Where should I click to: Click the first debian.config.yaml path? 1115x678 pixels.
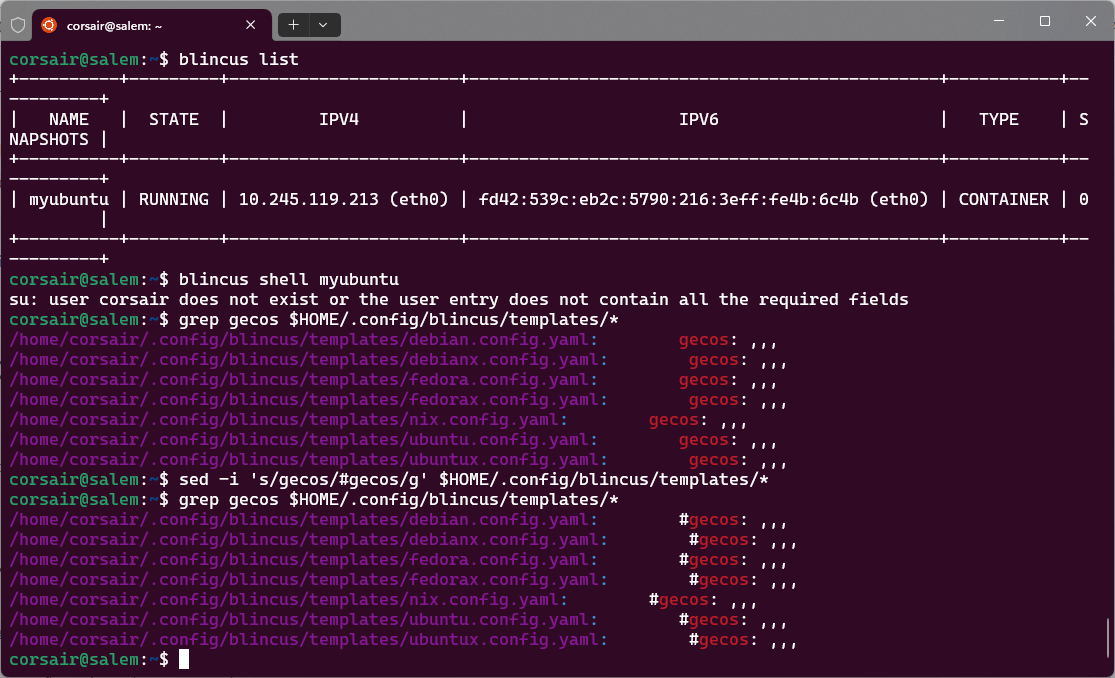pos(303,339)
